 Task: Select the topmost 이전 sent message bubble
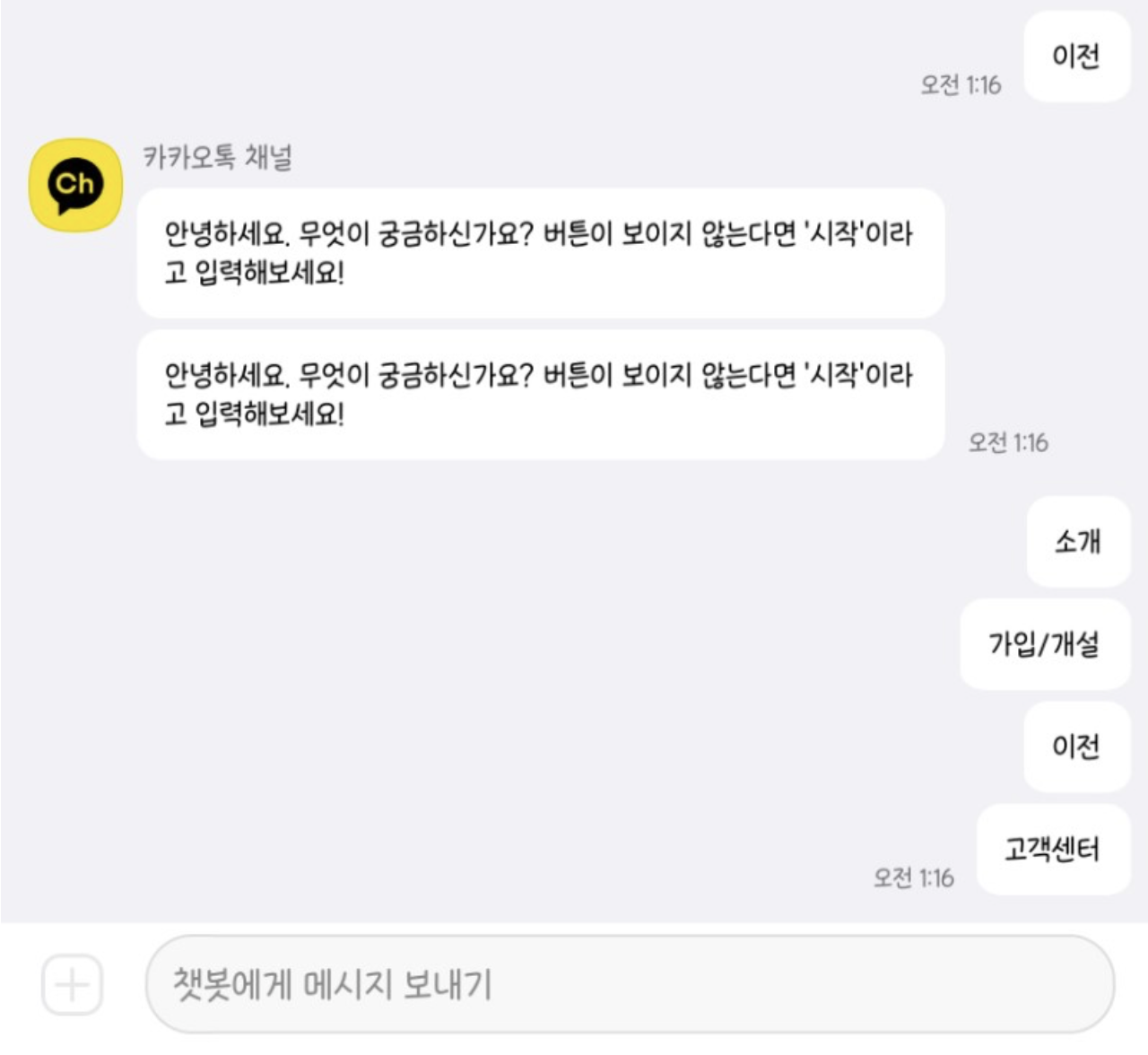[1077, 57]
